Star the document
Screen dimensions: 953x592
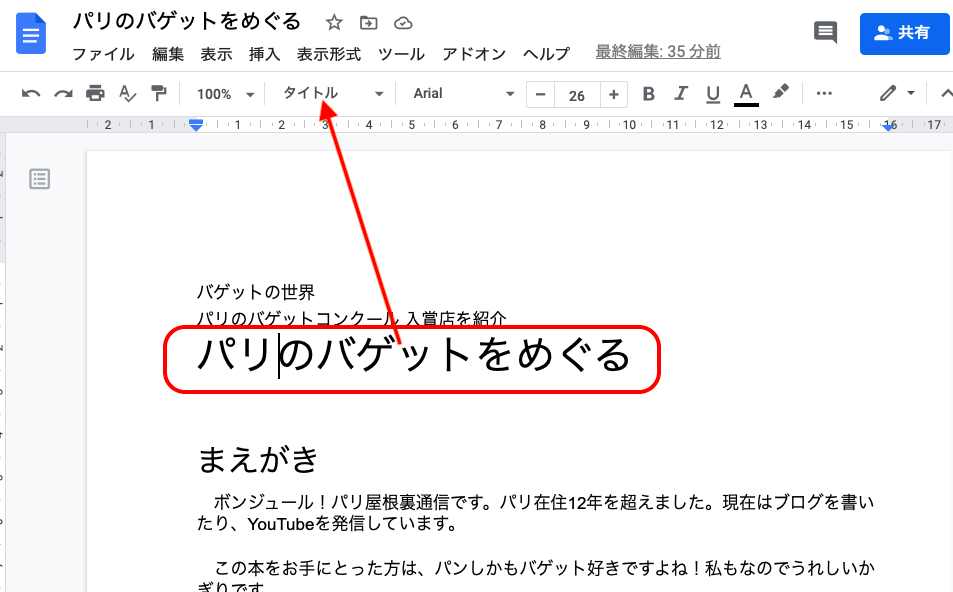tap(334, 23)
